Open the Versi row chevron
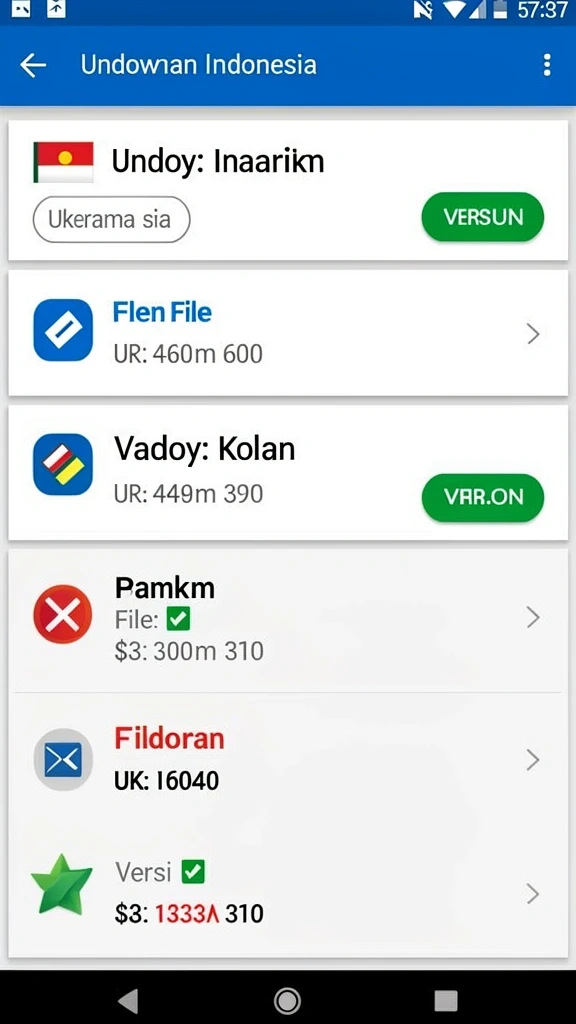The width and height of the screenshot is (576, 1024). click(533, 894)
